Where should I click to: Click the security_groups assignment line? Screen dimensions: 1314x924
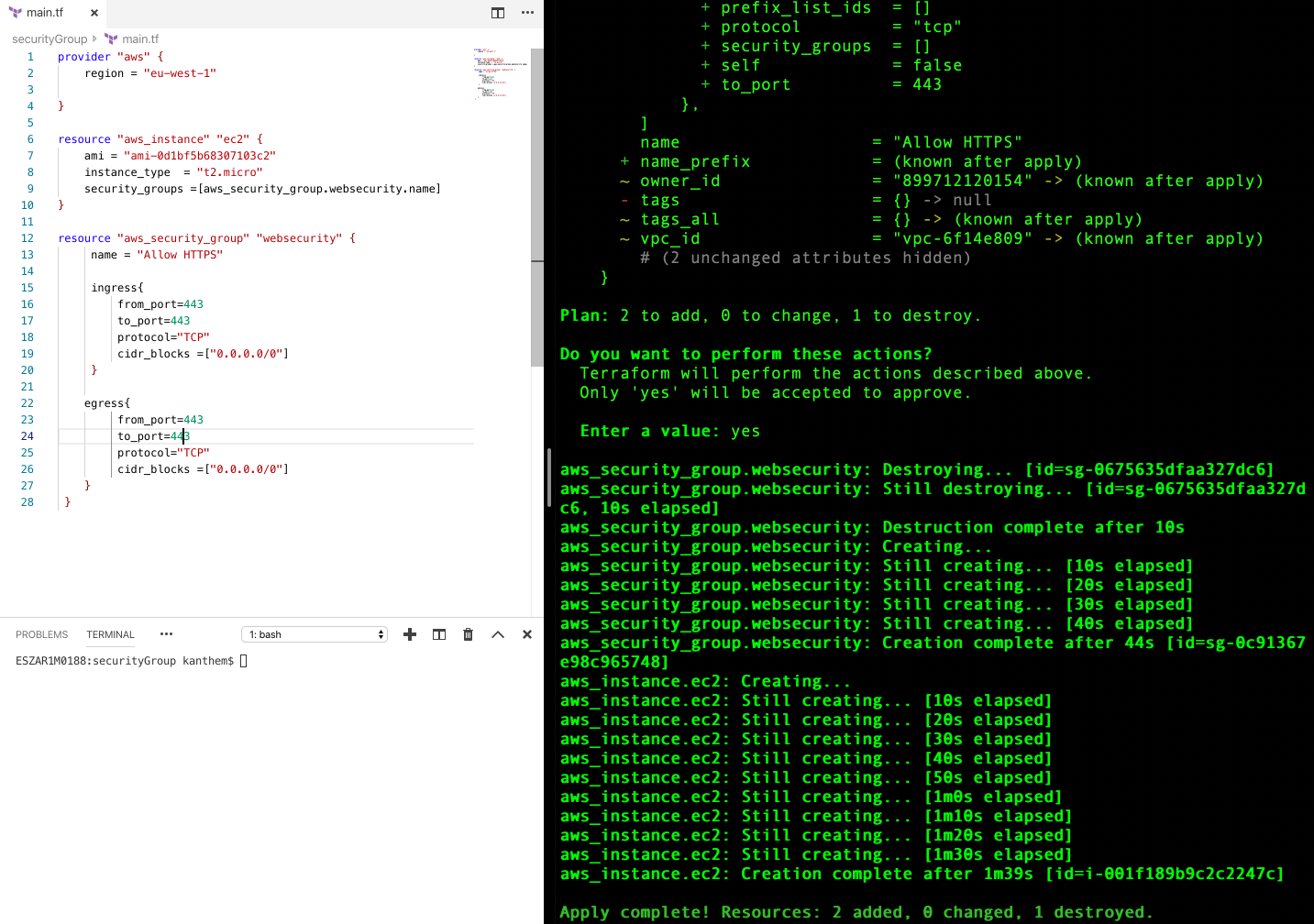pyautogui.click(x=262, y=189)
